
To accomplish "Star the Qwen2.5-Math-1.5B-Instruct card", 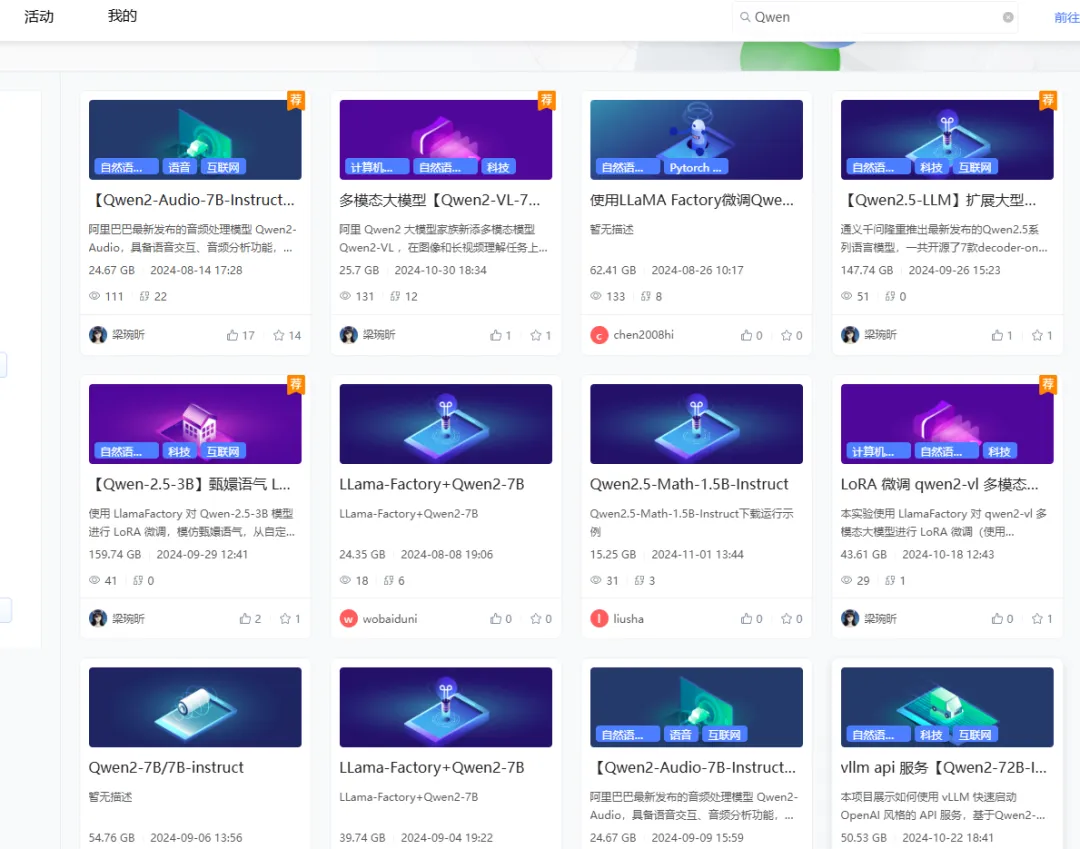I will (787, 619).
